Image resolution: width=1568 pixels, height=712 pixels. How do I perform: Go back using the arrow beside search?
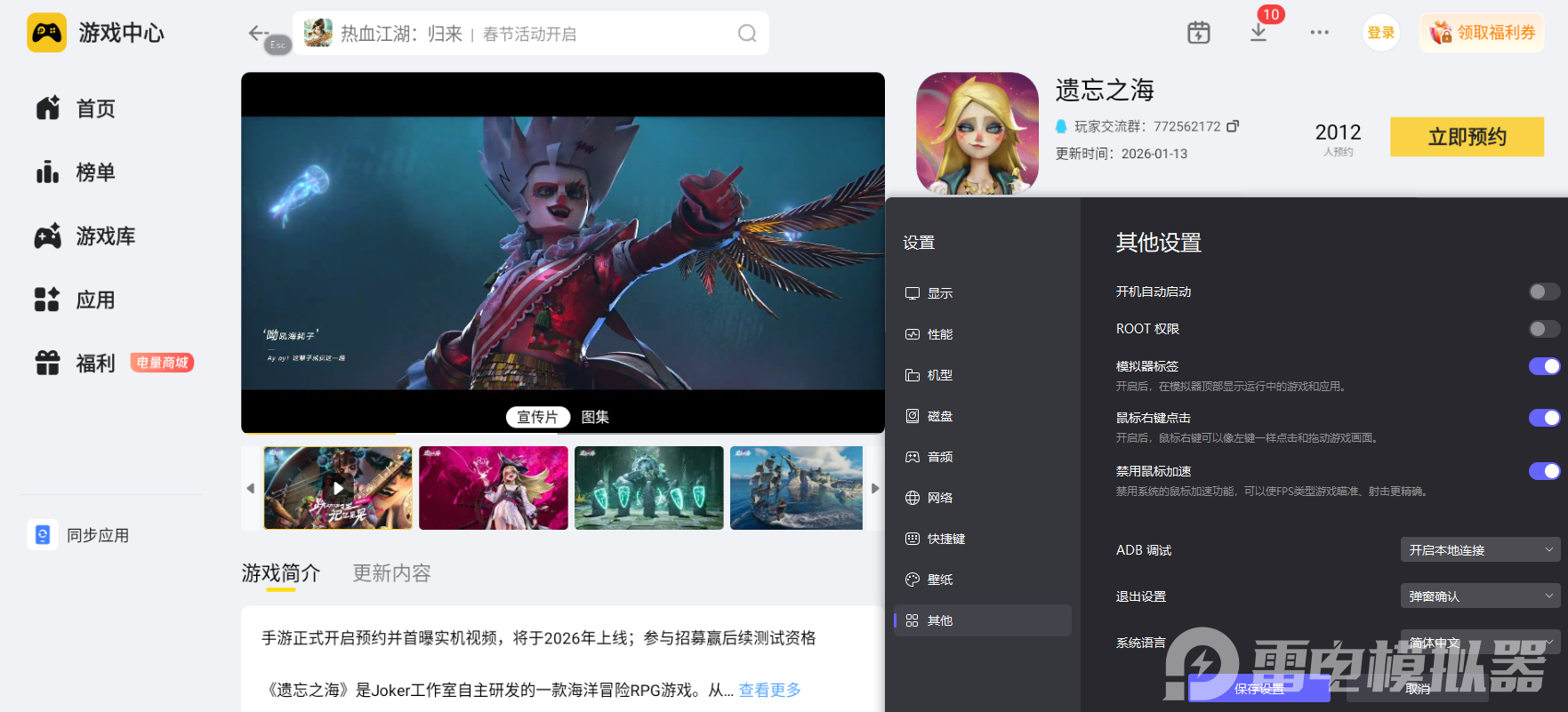pos(258,34)
